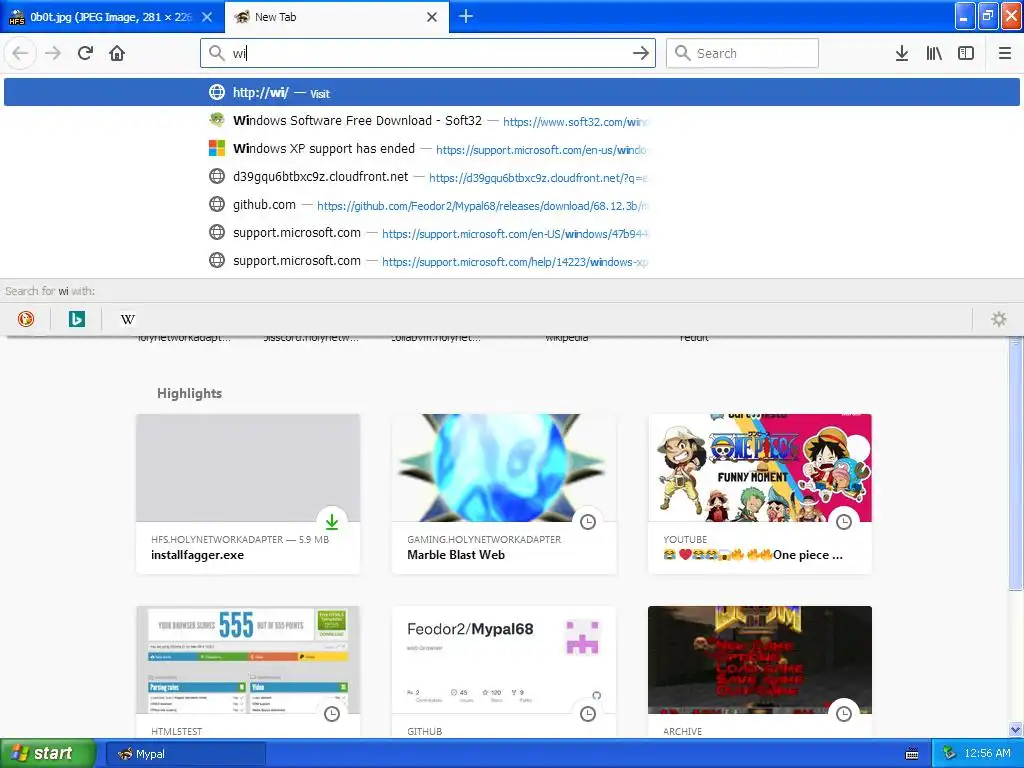The image size is (1024, 768).
Task: Click the clock icon on the ARCHIVE card
Action: tap(844, 714)
